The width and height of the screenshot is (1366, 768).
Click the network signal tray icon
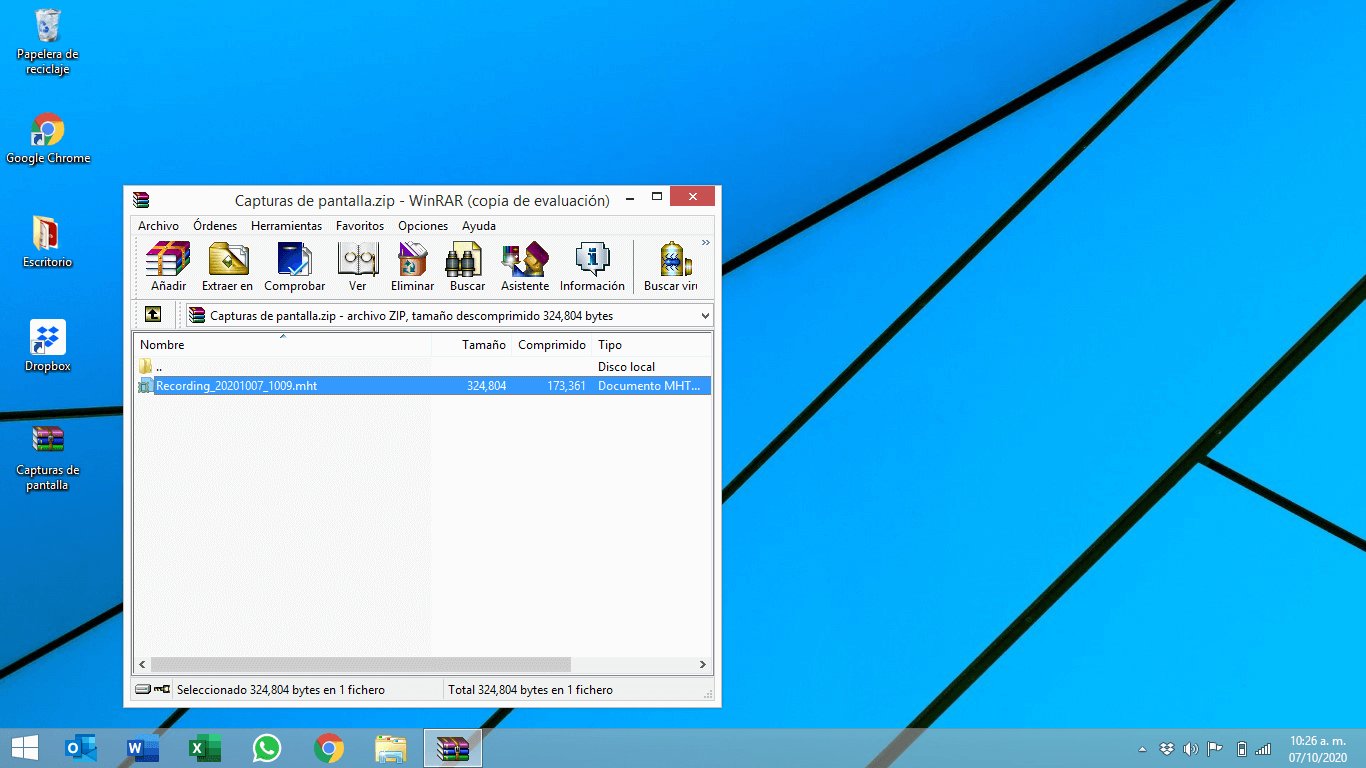(1263, 749)
